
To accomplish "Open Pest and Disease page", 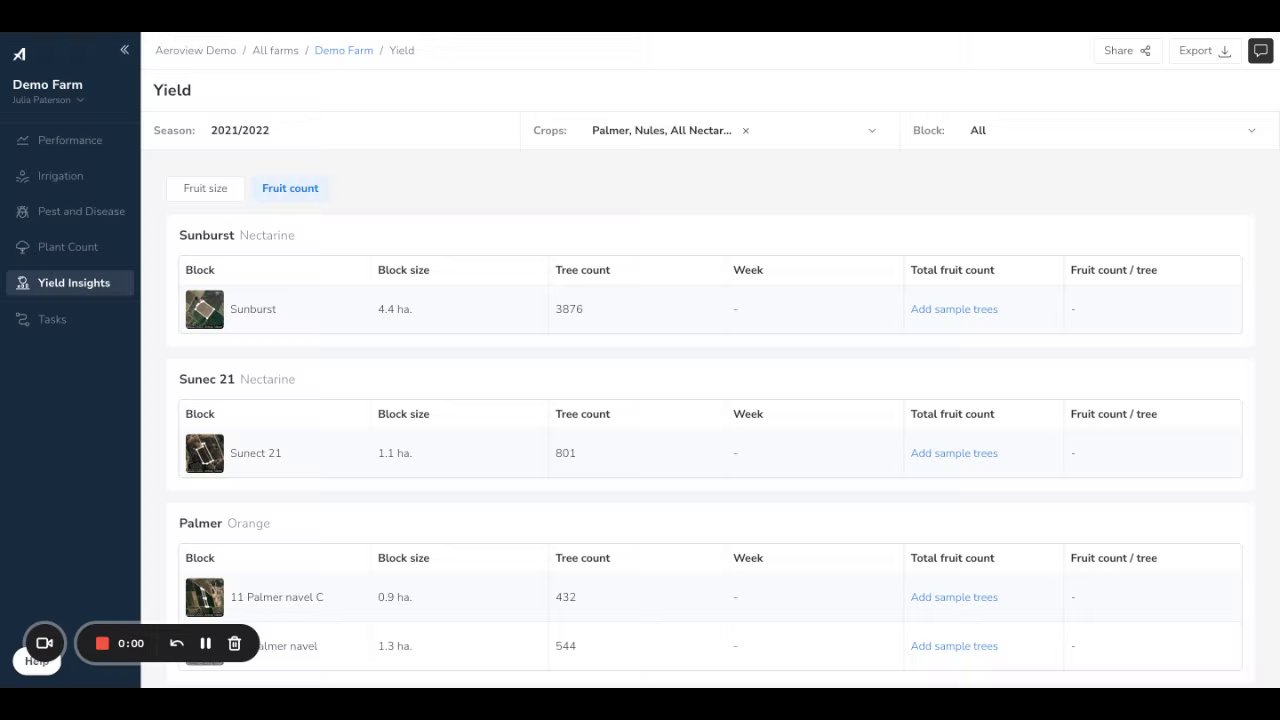I will click(x=70, y=212).
